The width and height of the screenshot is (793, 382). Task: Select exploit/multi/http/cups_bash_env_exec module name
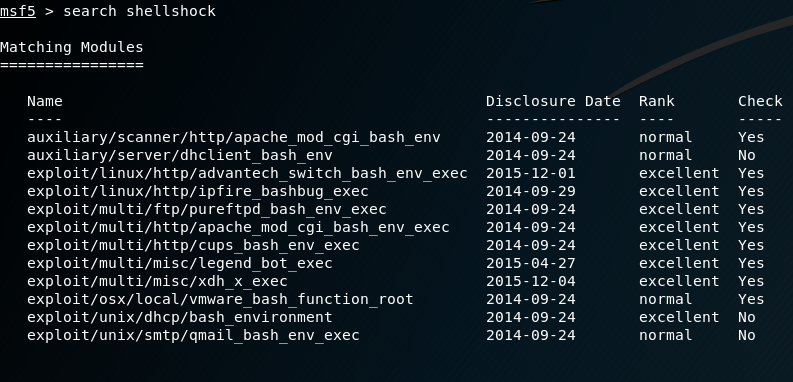(x=193, y=245)
